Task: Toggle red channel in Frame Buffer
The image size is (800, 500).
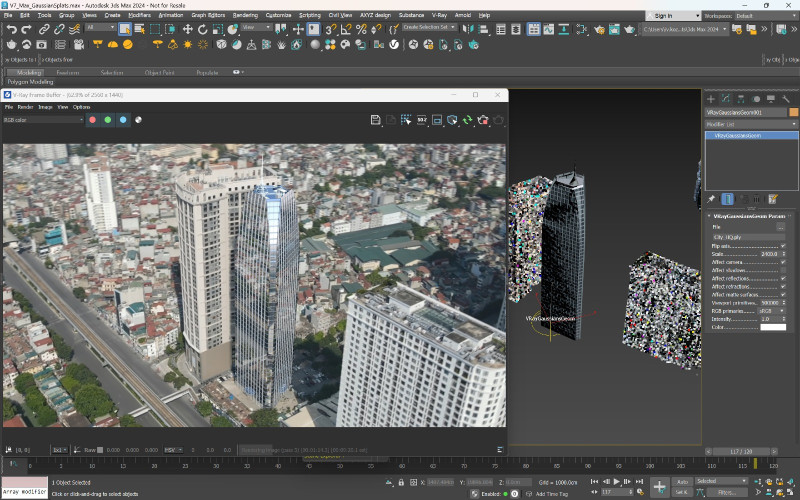Action: pyautogui.click(x=92, y=120)
